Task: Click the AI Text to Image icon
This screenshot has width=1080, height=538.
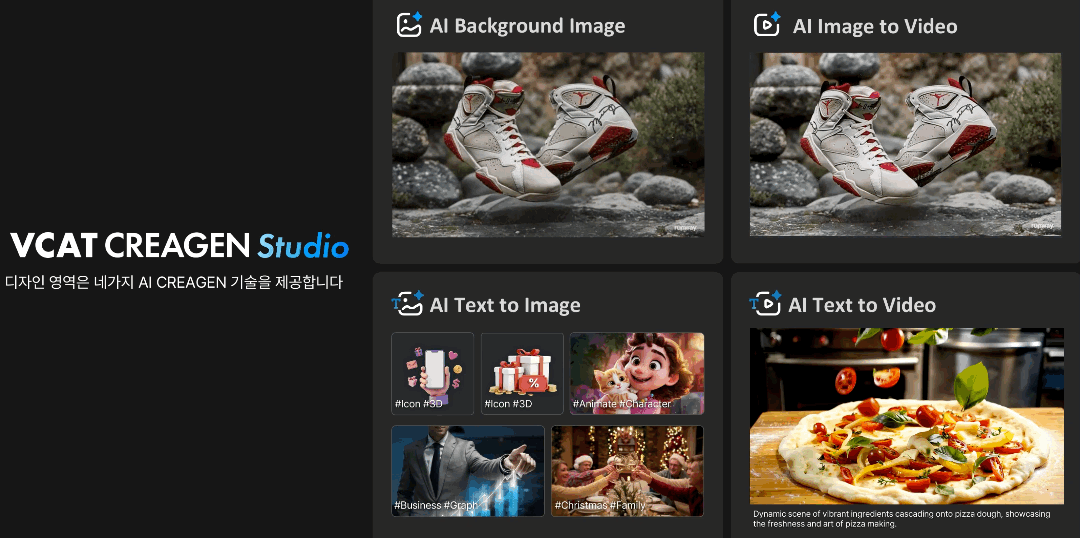Action: [x=406, y=303]
